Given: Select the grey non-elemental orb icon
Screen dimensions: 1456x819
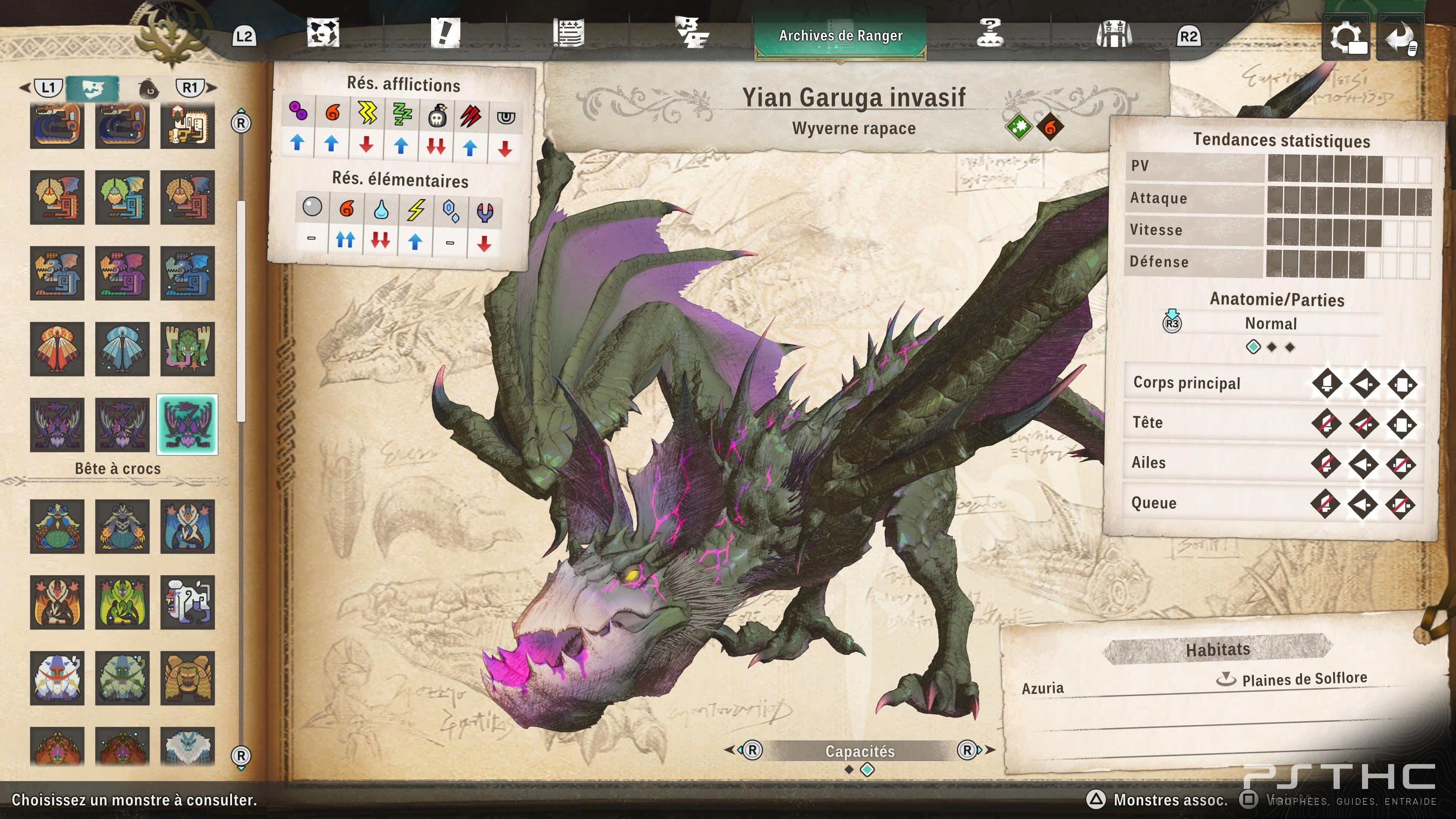Looking at the screenshot, I should (312, 207).
